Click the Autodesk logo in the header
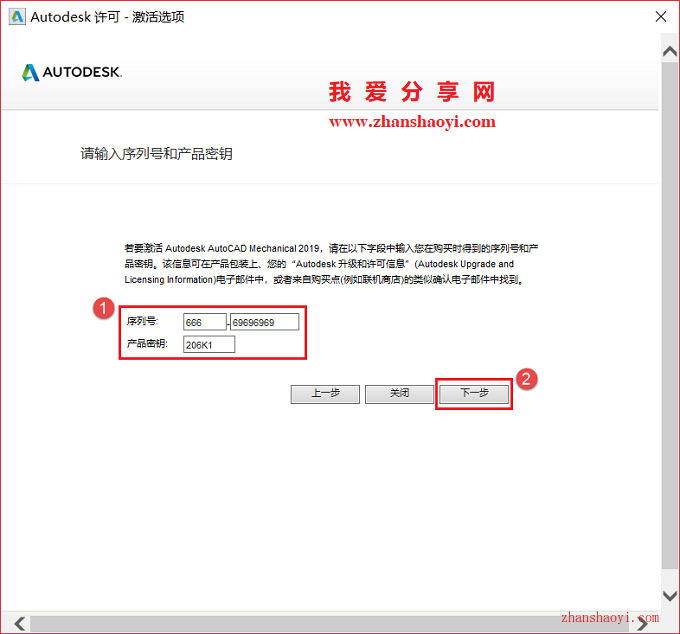The image size is (680, 634). (x=72, y=72)
